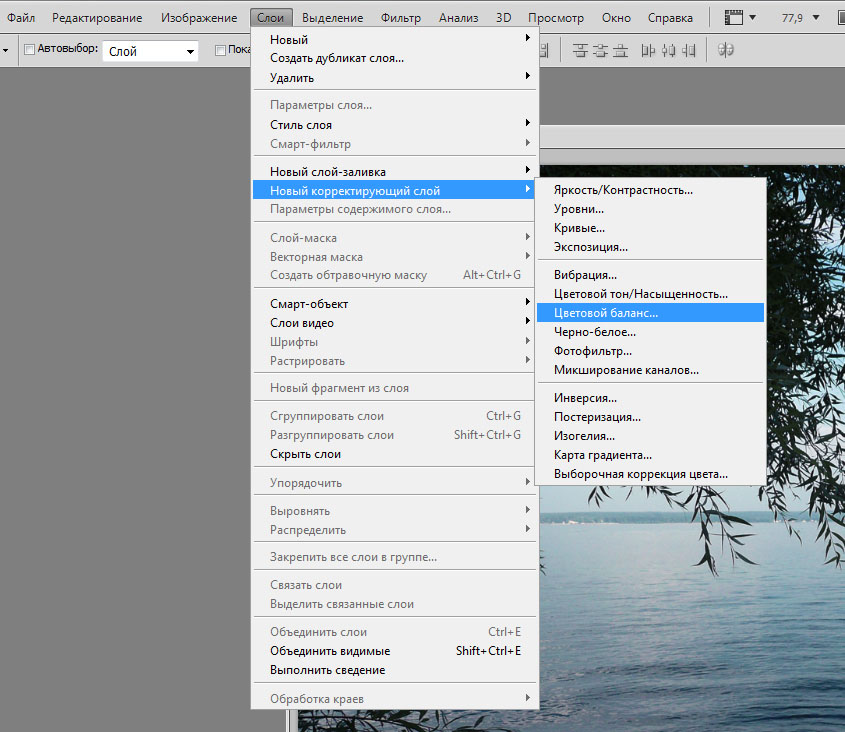The width and height of the screenshot is (845, 732).
Task: Expand the Удалить submenu
Action: (x=393, y=78)
